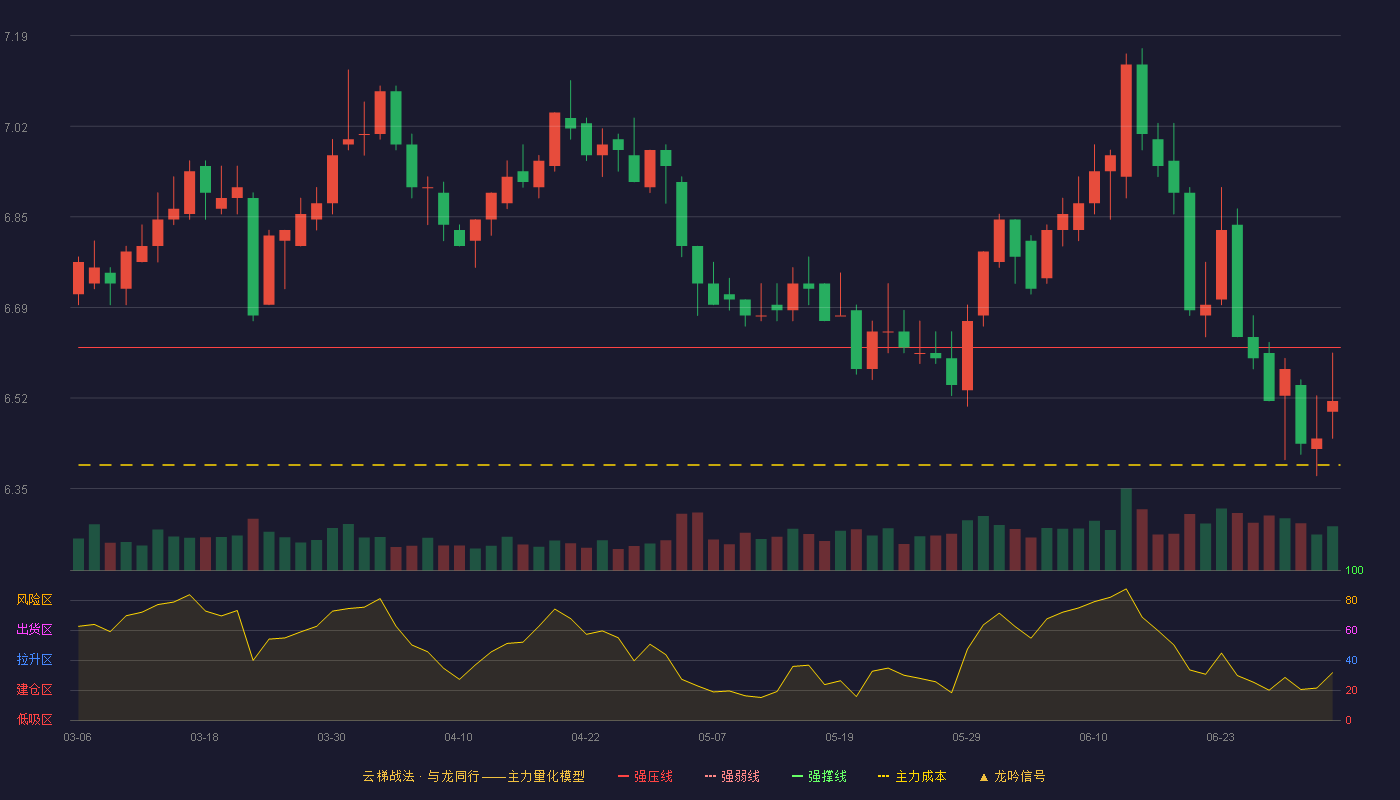The width and height of the screenshot is (1400, 800).
Task: Click the green 100 indicator axis value
Action: pos(1354,570)
